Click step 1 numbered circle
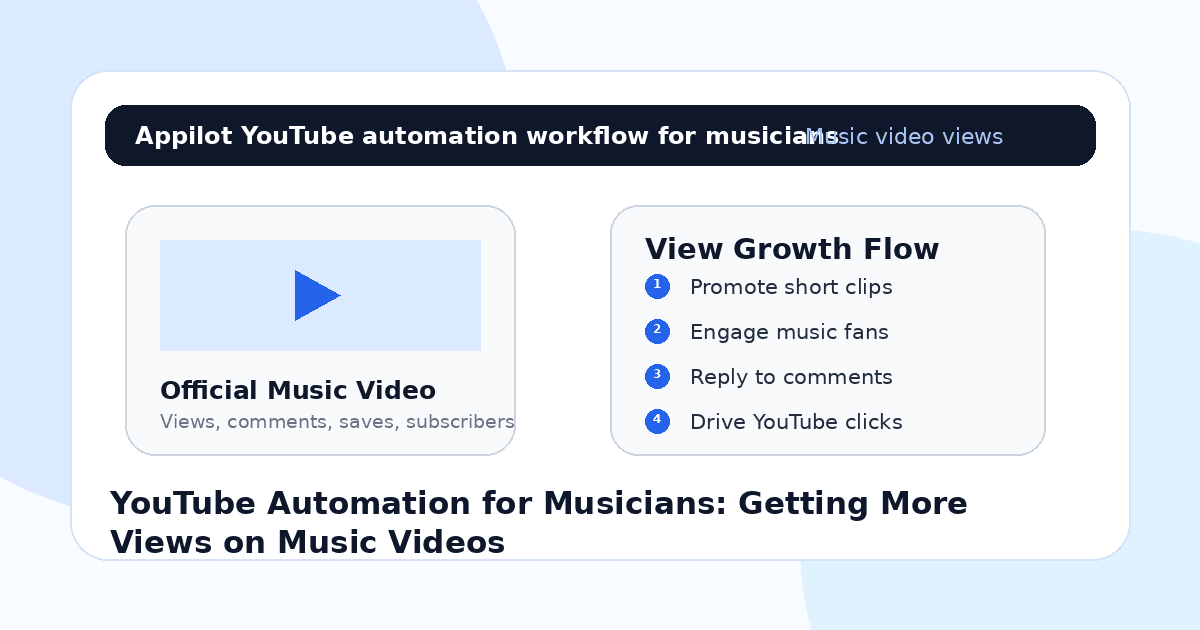Viewport: 1200px width, 630px height. click(x=657, y=287)
